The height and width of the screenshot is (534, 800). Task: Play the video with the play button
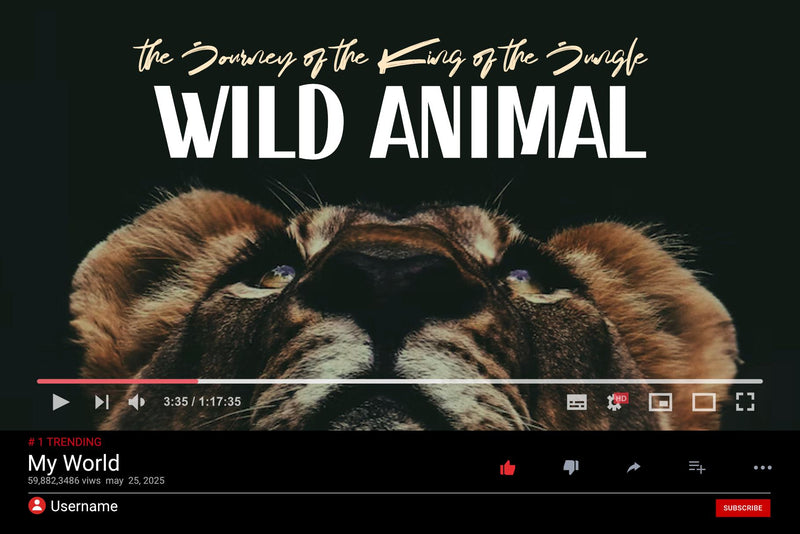[x=61, y=402]
